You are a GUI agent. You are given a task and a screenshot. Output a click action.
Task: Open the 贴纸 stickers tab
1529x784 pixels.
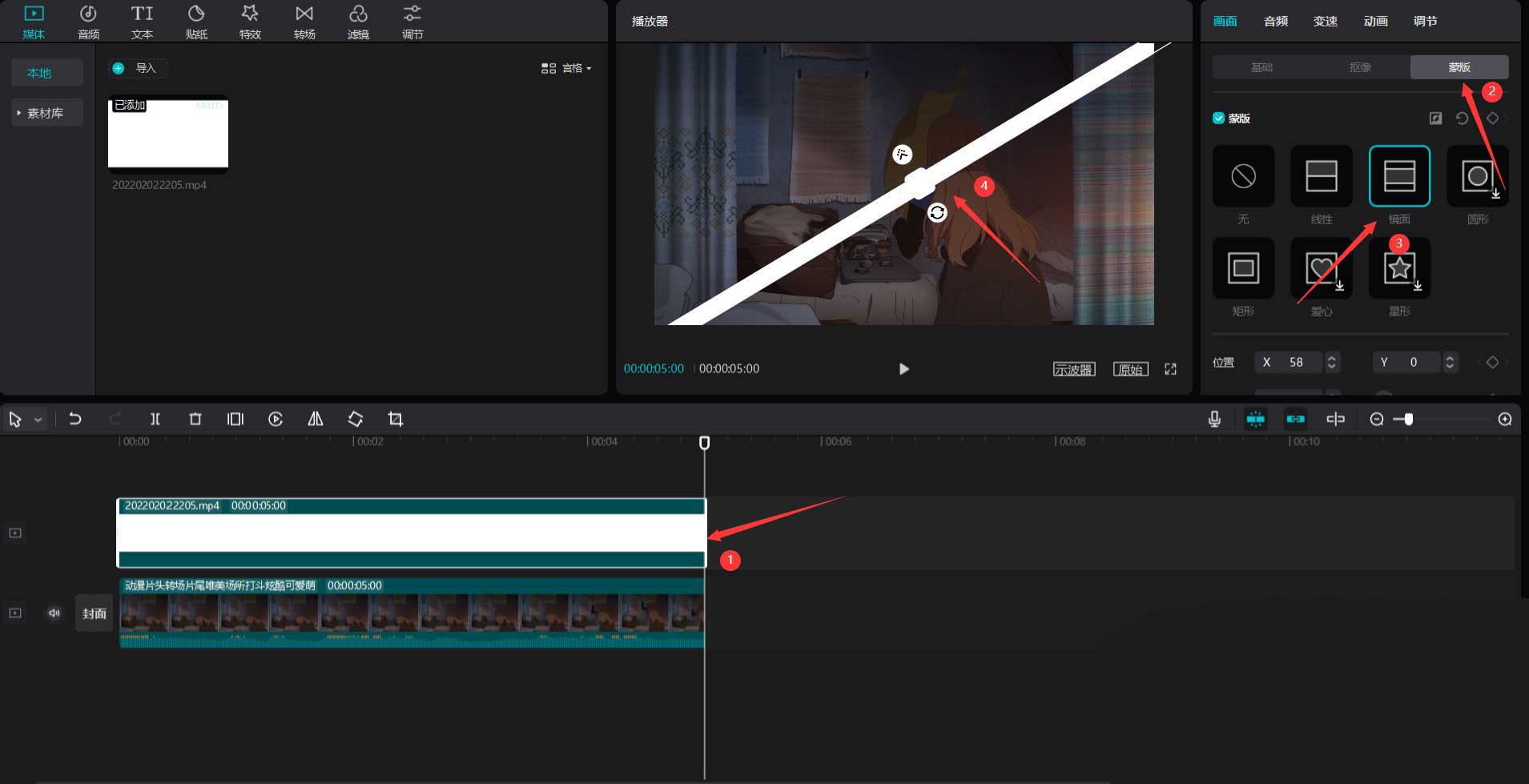[x=196, y=22]
